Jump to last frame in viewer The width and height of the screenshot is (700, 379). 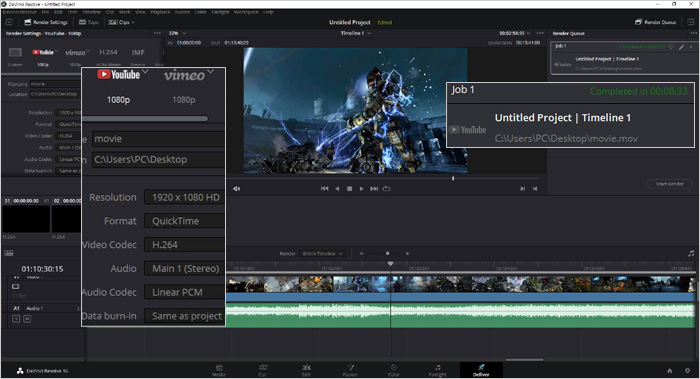tap(374, 189)
